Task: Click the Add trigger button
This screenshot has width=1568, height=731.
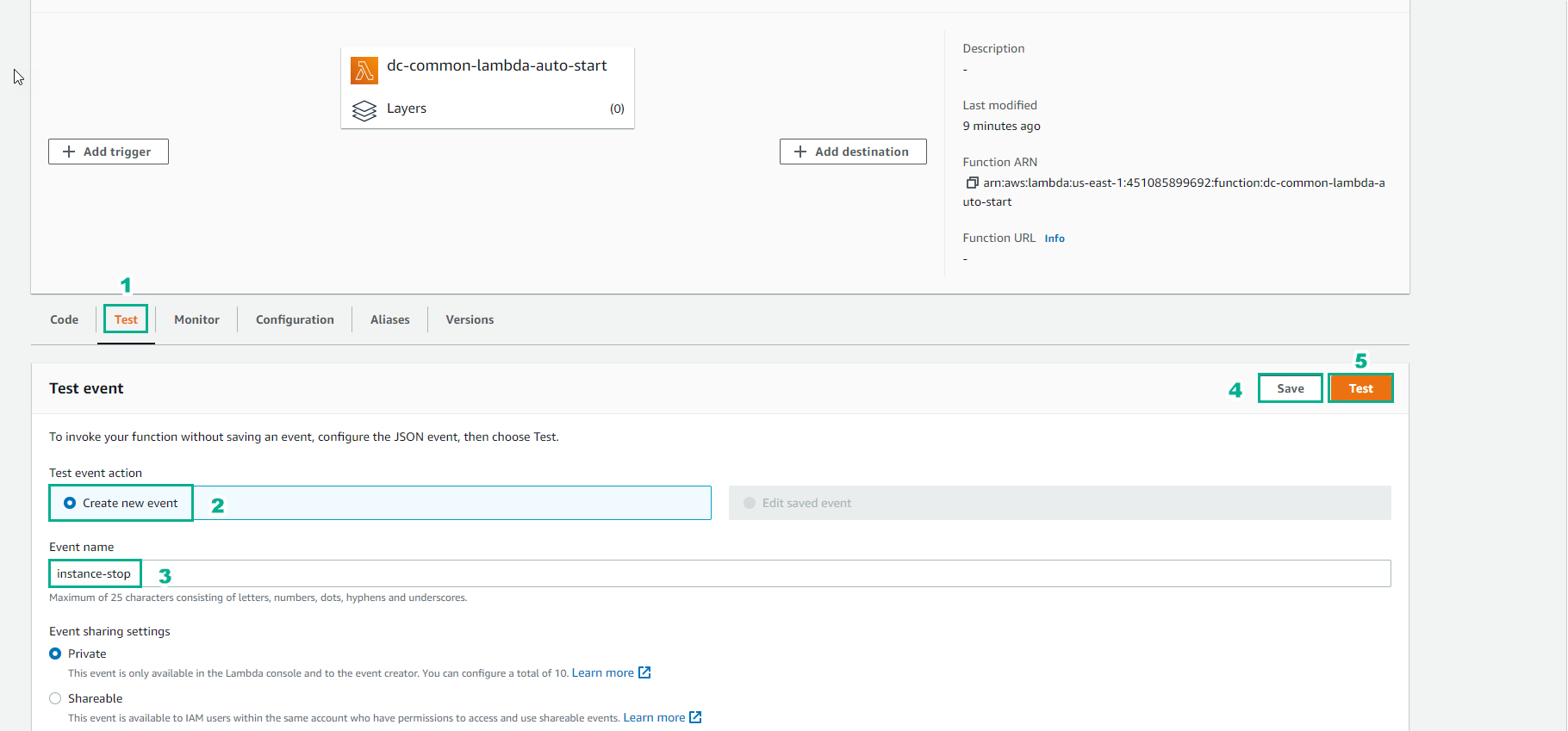Action: tap(109, 152)
